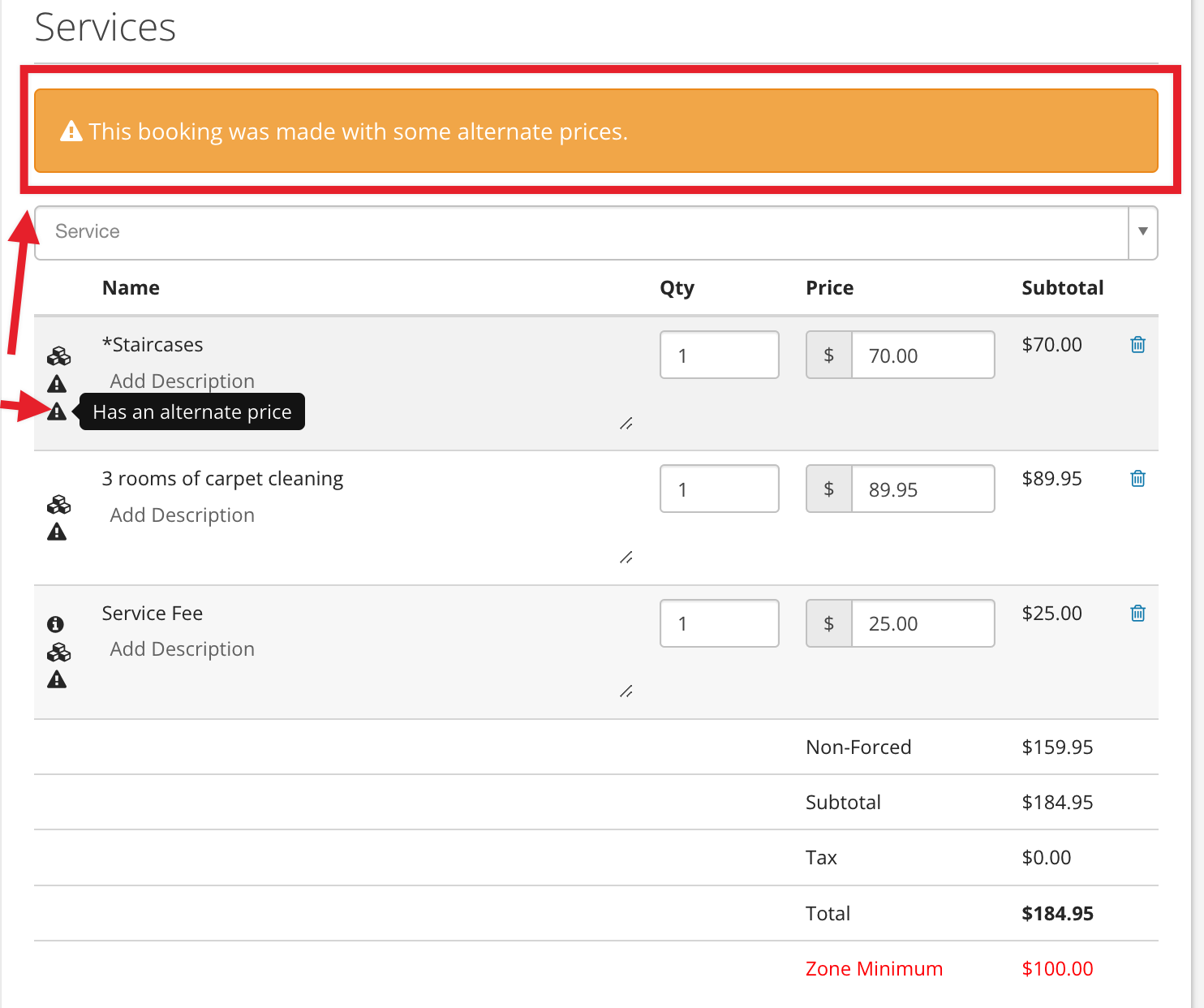
Task: Click the Services heading
Action: point(105,28)
